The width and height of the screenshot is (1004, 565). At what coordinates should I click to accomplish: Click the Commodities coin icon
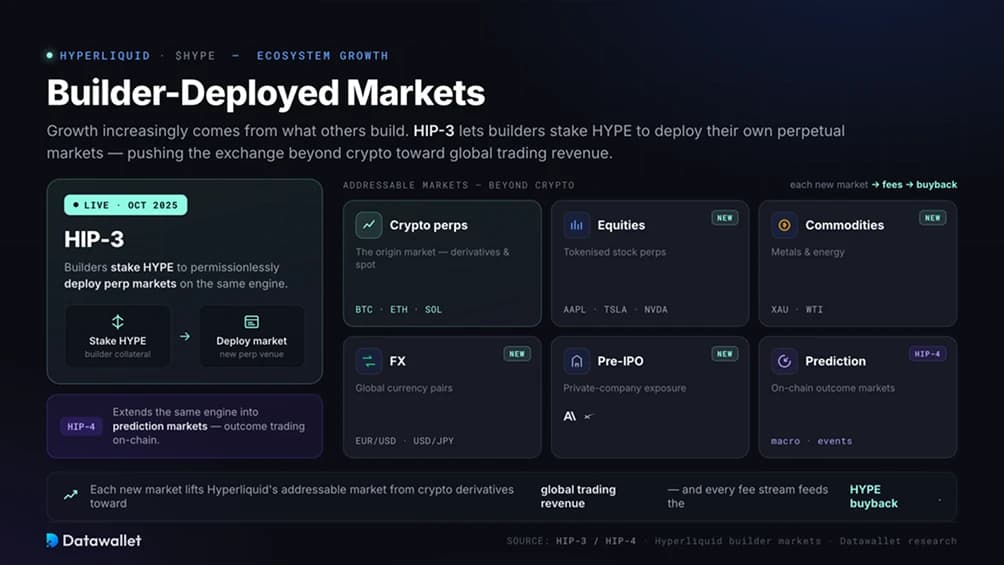[784, 225]
